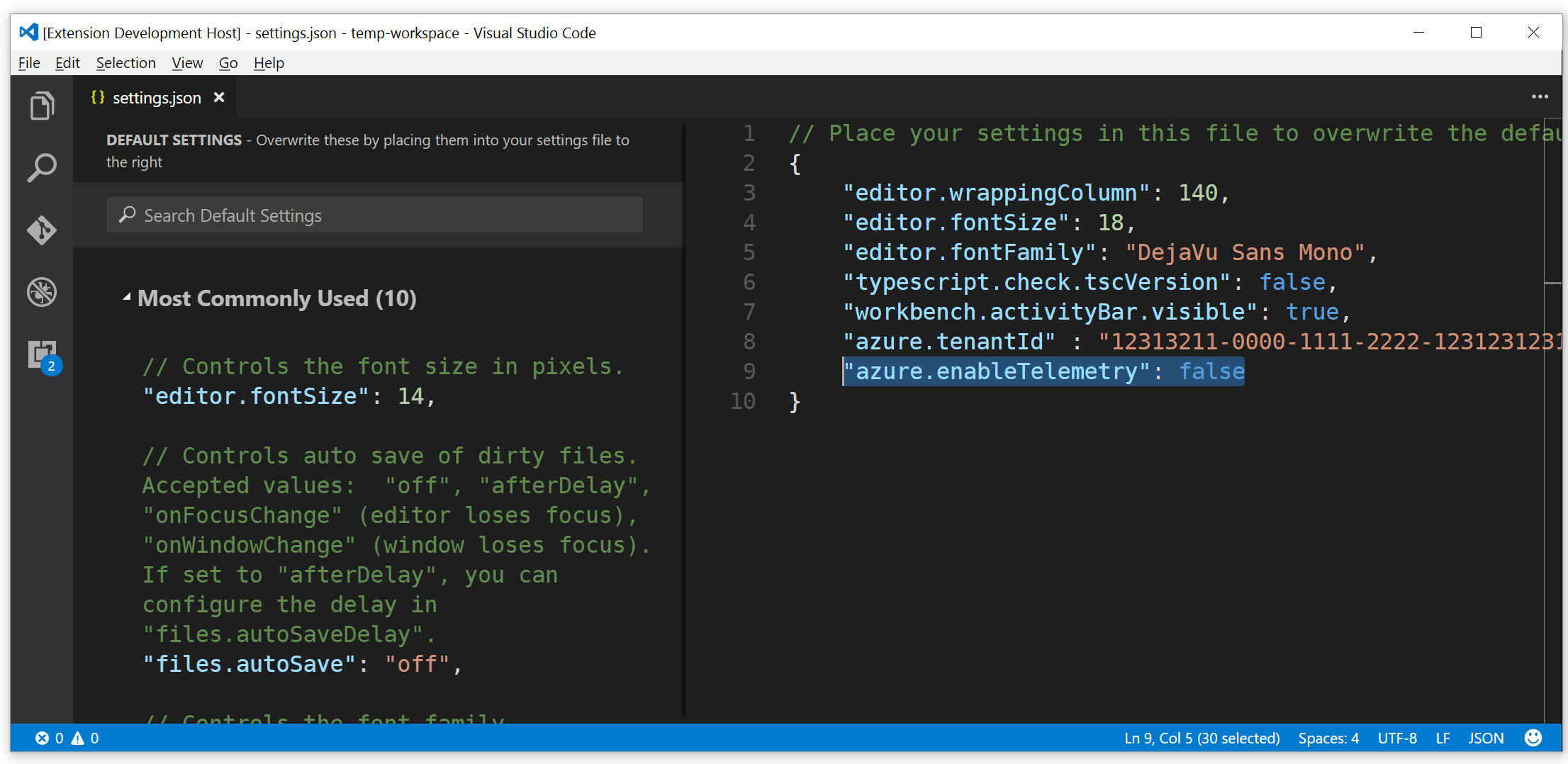Maximize the Visual Studio Code window
Viewport: 1568px width, 764px height.
click(x=1476, y=33)
